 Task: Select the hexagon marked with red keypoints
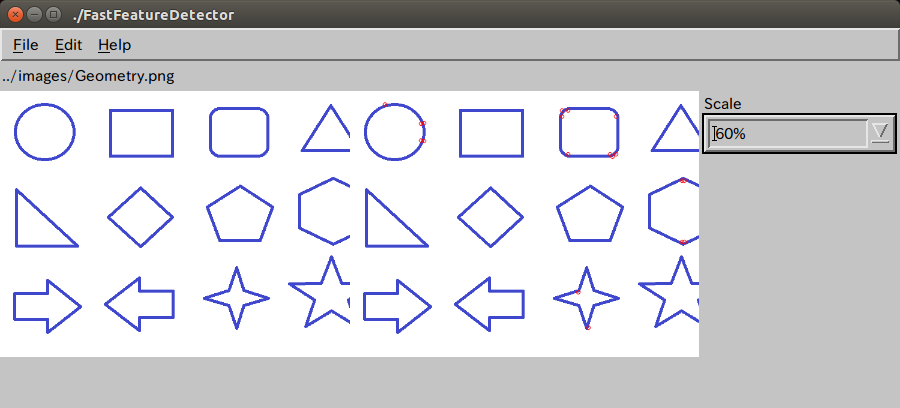click(x=674, y=211)
